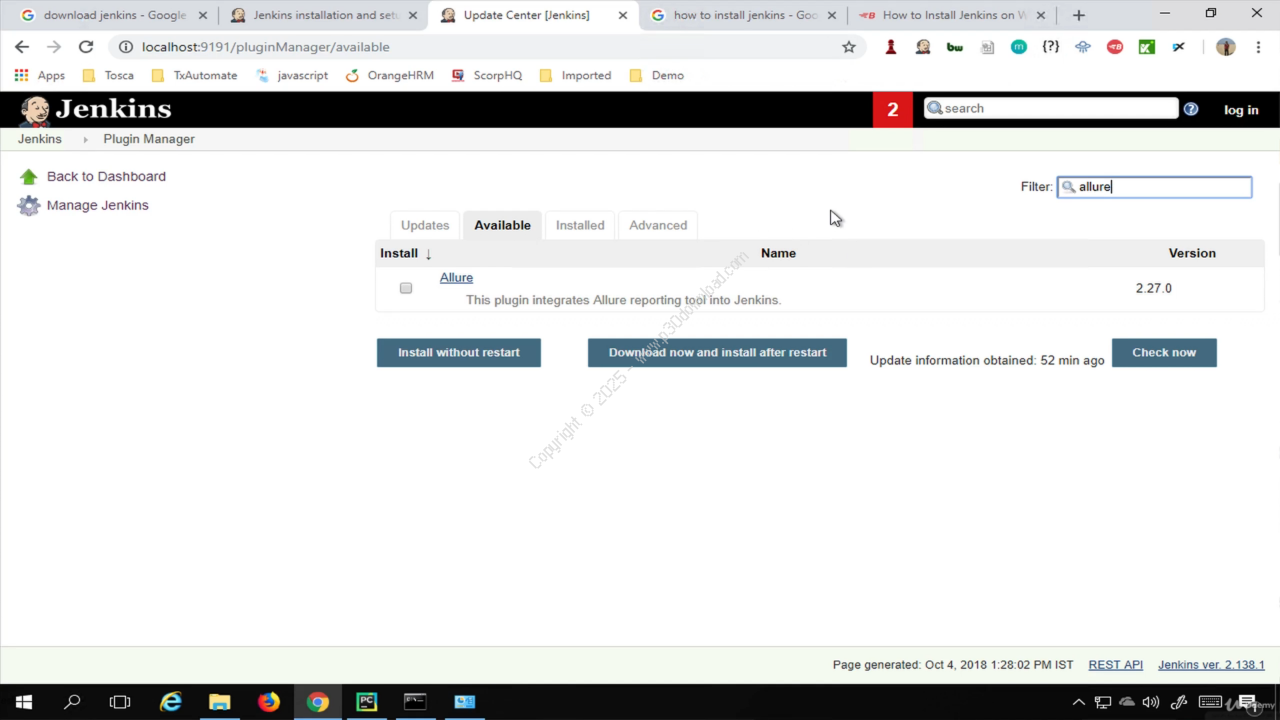Reload the page with the refresh icon

[86, 47]
